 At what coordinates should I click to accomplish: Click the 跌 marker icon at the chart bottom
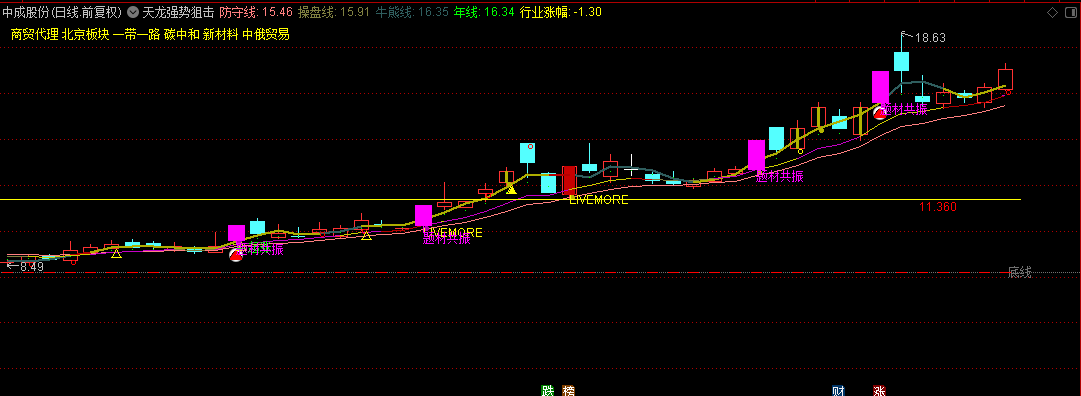coord(548,390)
